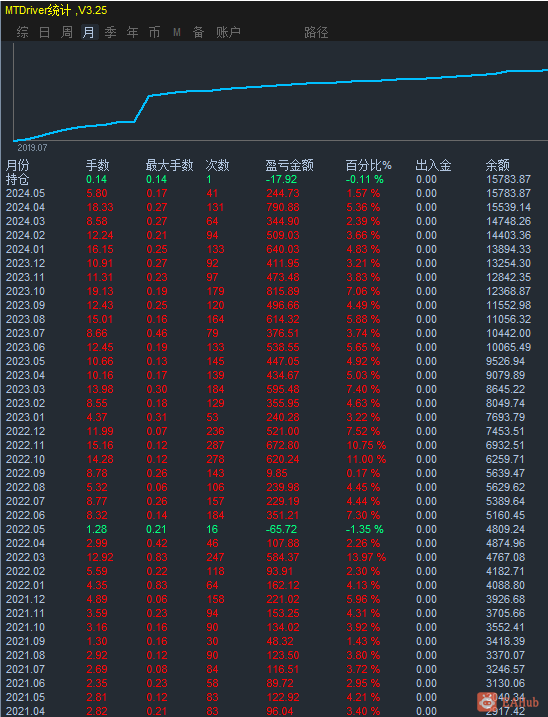Select the highlighted 月 monthly tab

click(89, 32)
